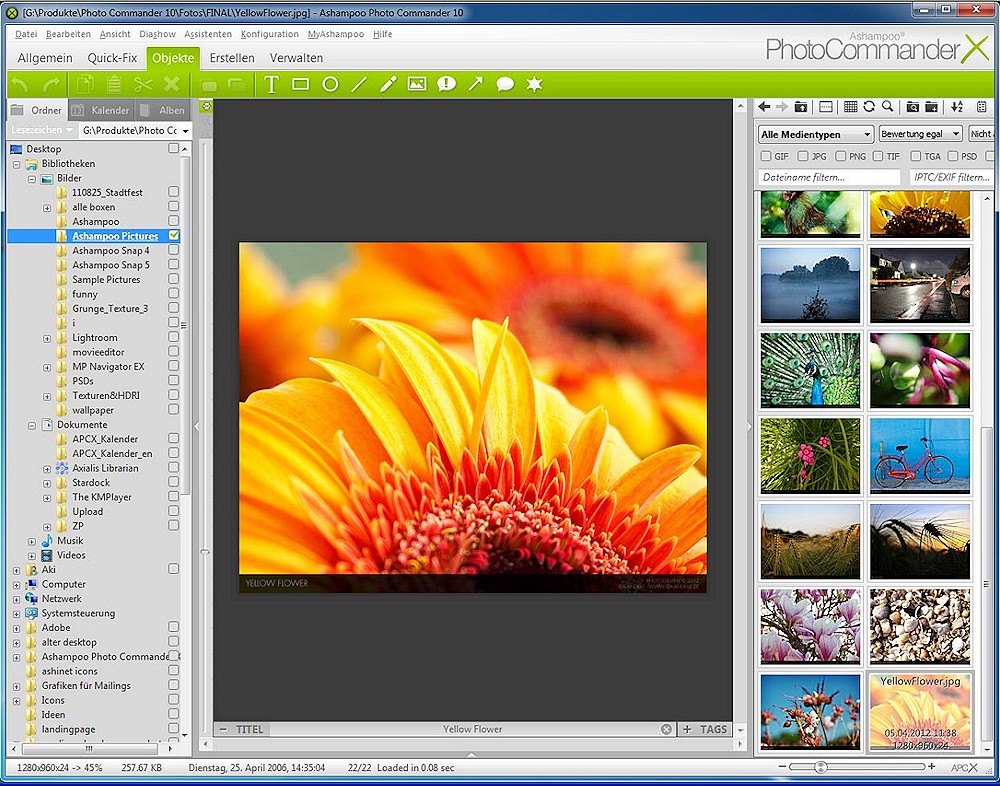The width and height of the screenshot is (1000, 786).
Task: Click the zoom slider in status bar
Action: [x=821, y=767]
